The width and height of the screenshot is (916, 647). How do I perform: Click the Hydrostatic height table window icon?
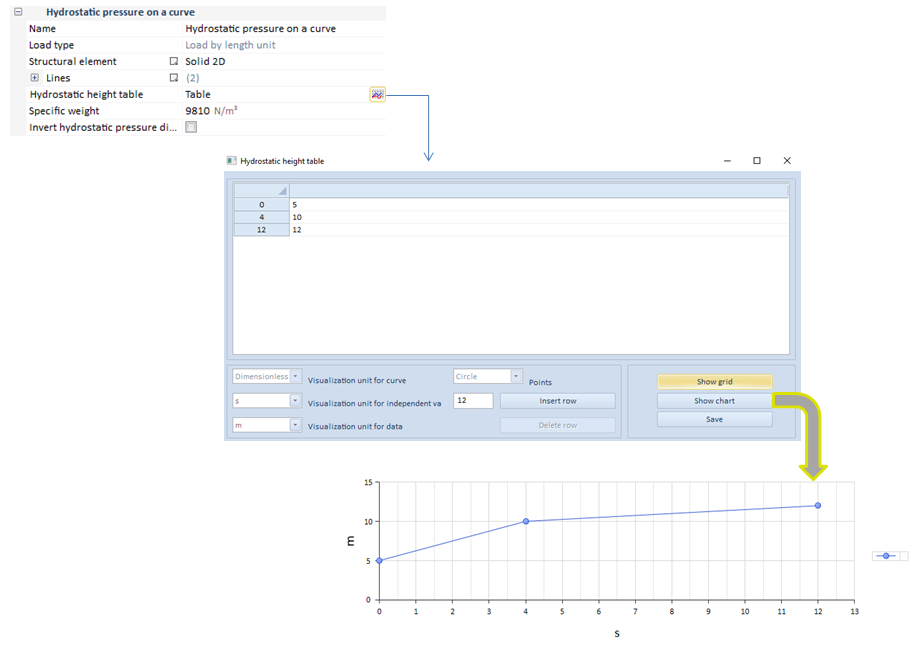[232, 161]
